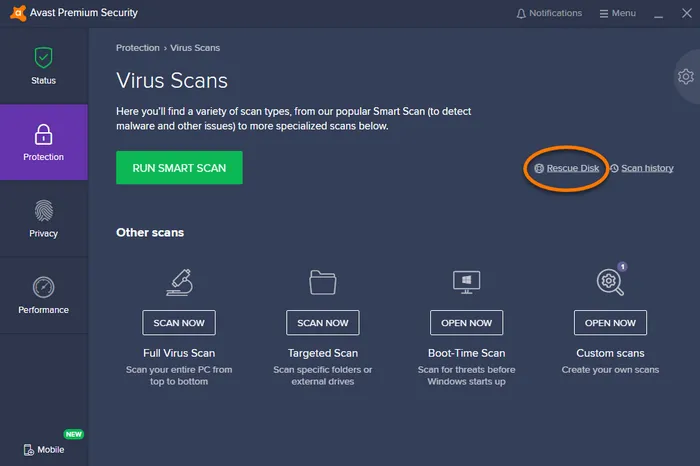
Task: Start Full Virus Scan with Scan Now
Action: 179,323
